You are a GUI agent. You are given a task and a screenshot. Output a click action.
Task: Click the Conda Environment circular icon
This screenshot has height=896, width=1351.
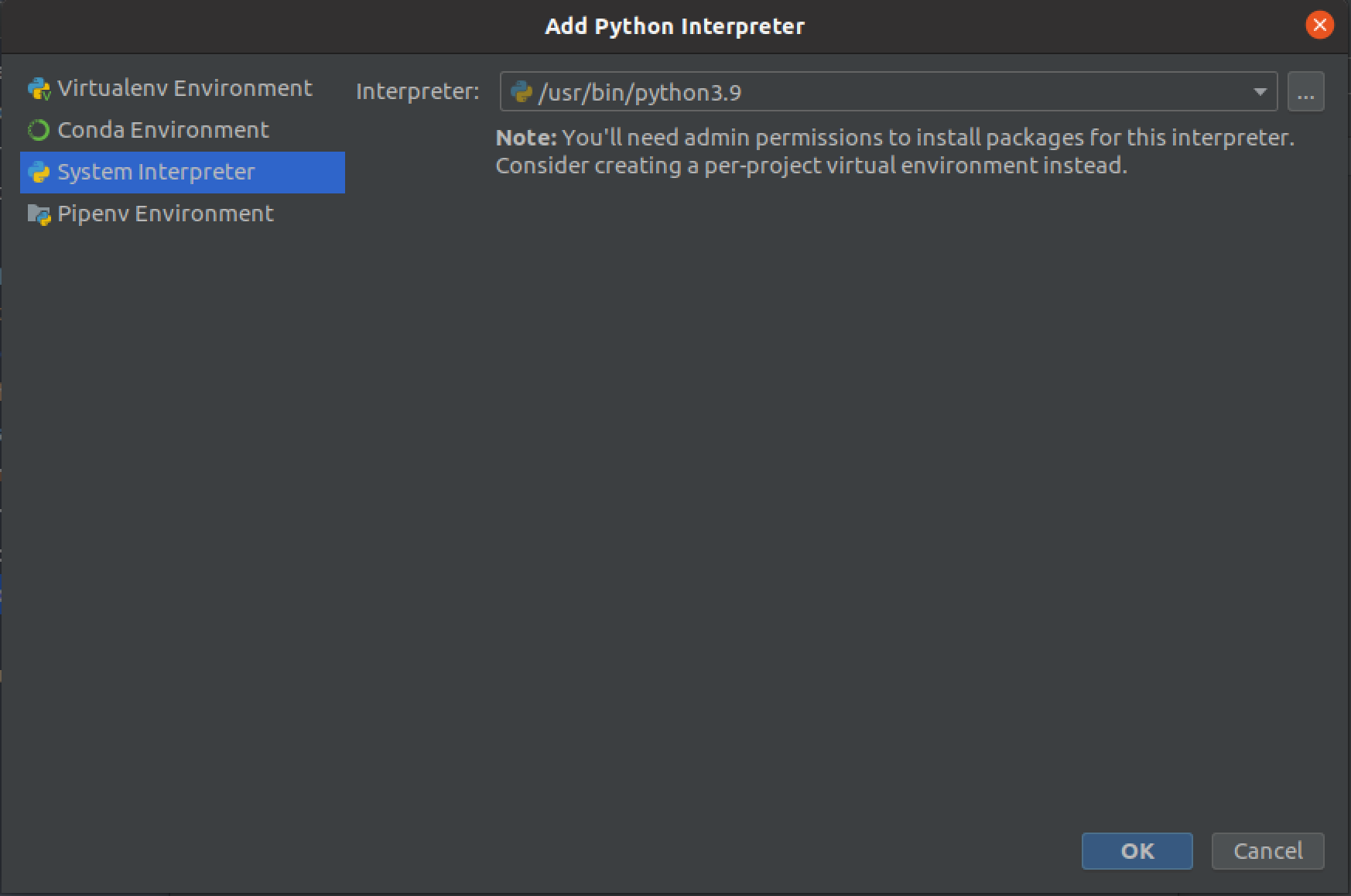[x=38, y=130]
